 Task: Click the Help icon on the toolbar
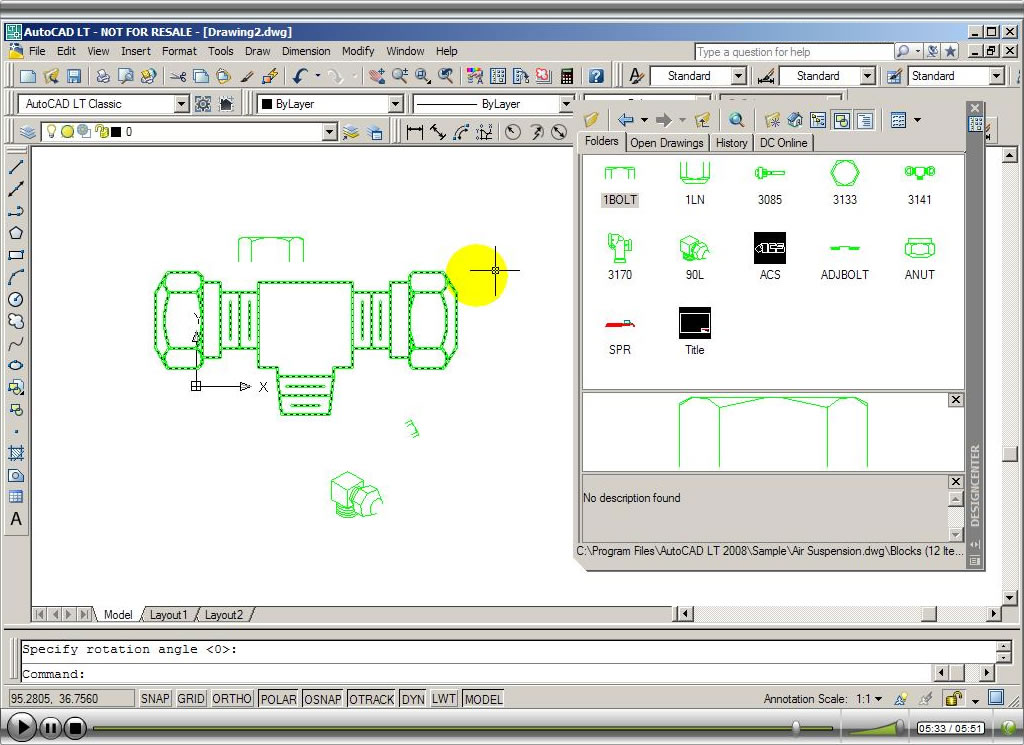point(596,77)
